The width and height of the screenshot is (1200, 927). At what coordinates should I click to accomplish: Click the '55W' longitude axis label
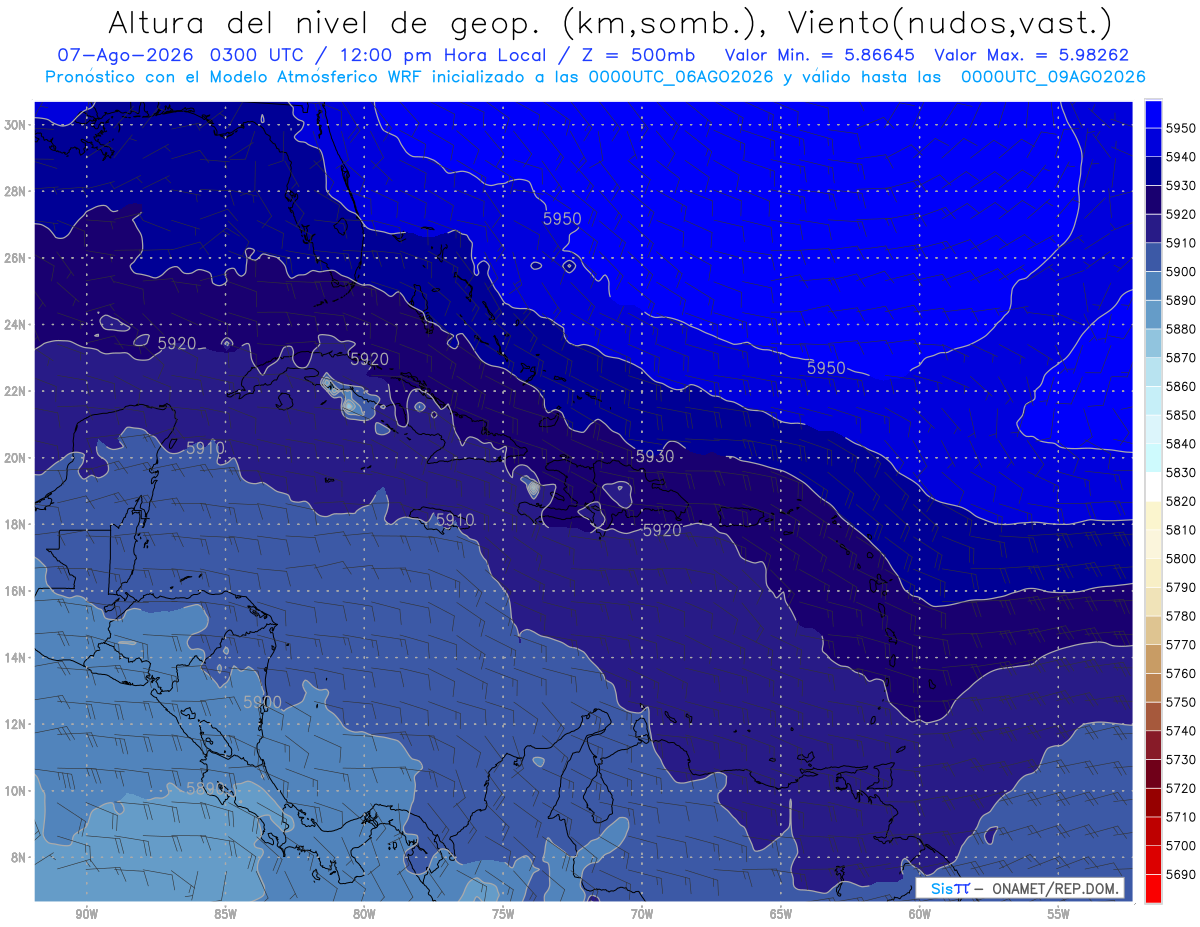(x=1059, y=914)
